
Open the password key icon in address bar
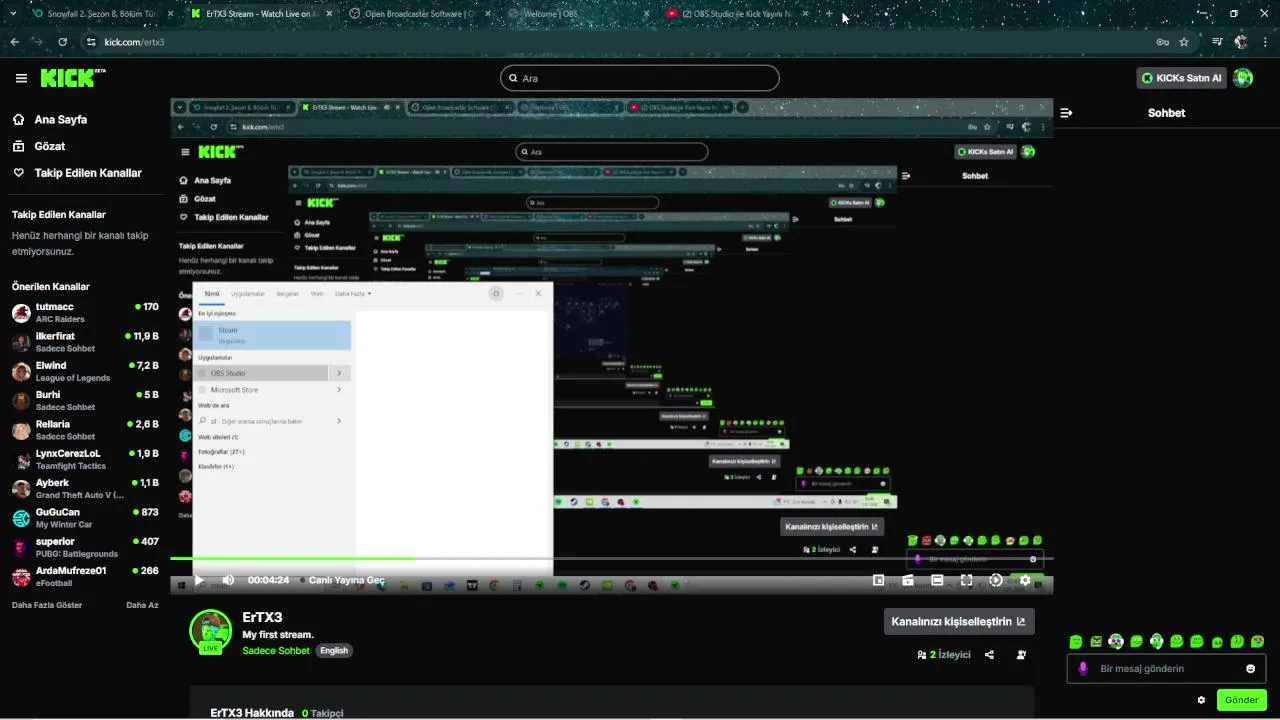(1162, 42)
